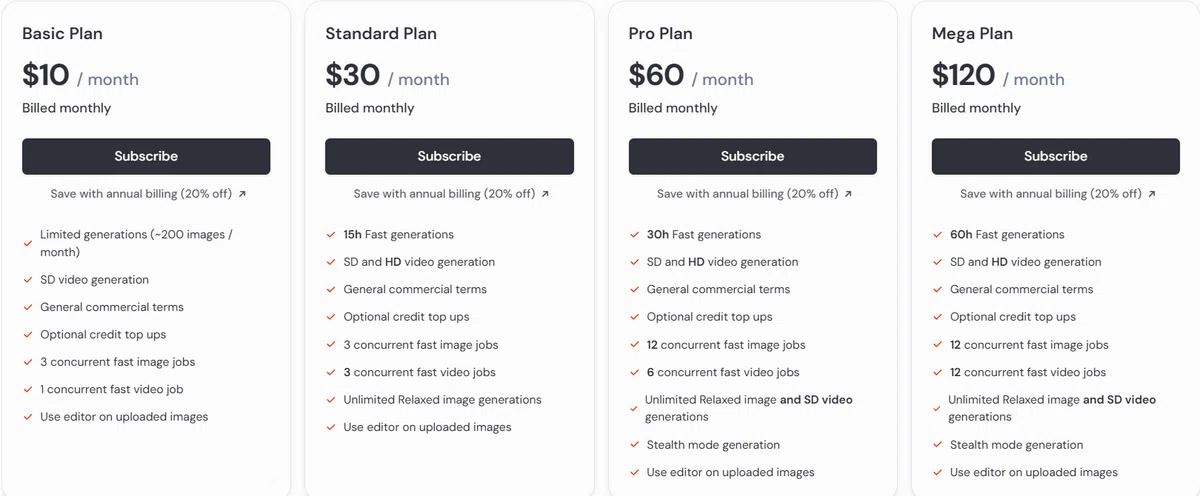Subscribe to the Basic Plan
Viewport: 1200px width, 496px height.
coord(146,156)
